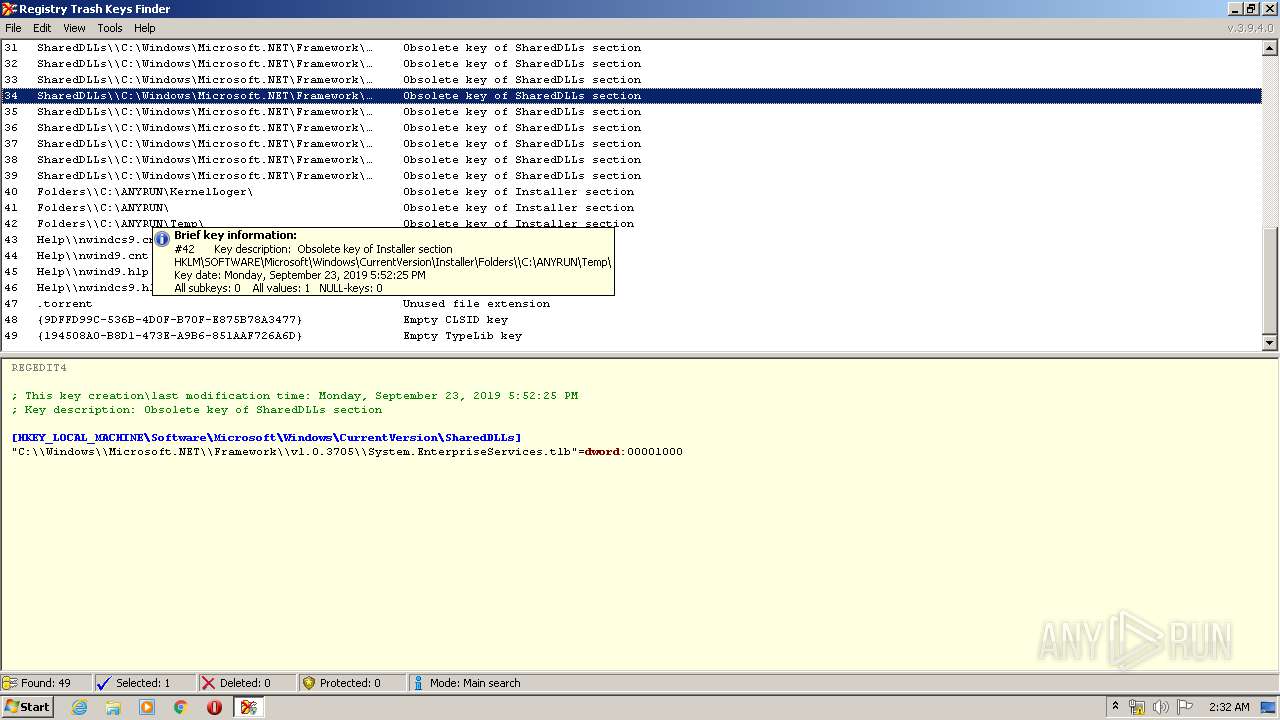Select row 36 SharedDLLs entry

[631, 128]
